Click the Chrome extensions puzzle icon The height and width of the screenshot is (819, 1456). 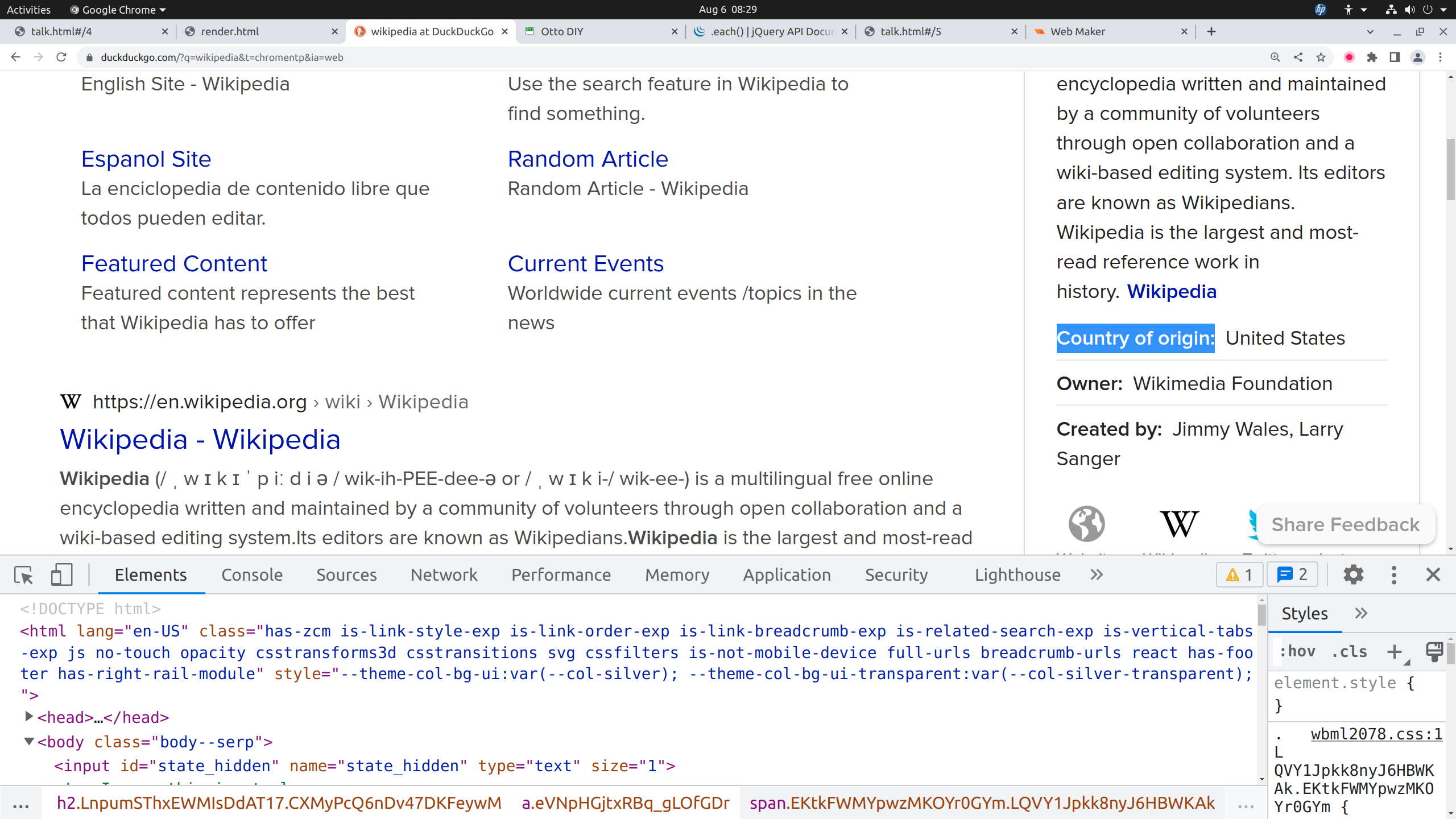1372,57
